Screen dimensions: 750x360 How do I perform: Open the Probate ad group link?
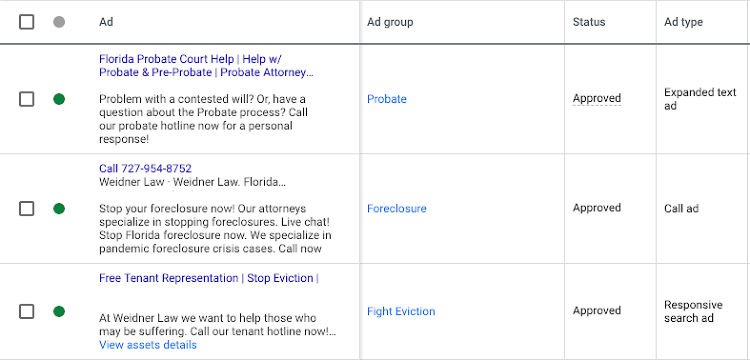pyautogui.click(x=386, y=99)
